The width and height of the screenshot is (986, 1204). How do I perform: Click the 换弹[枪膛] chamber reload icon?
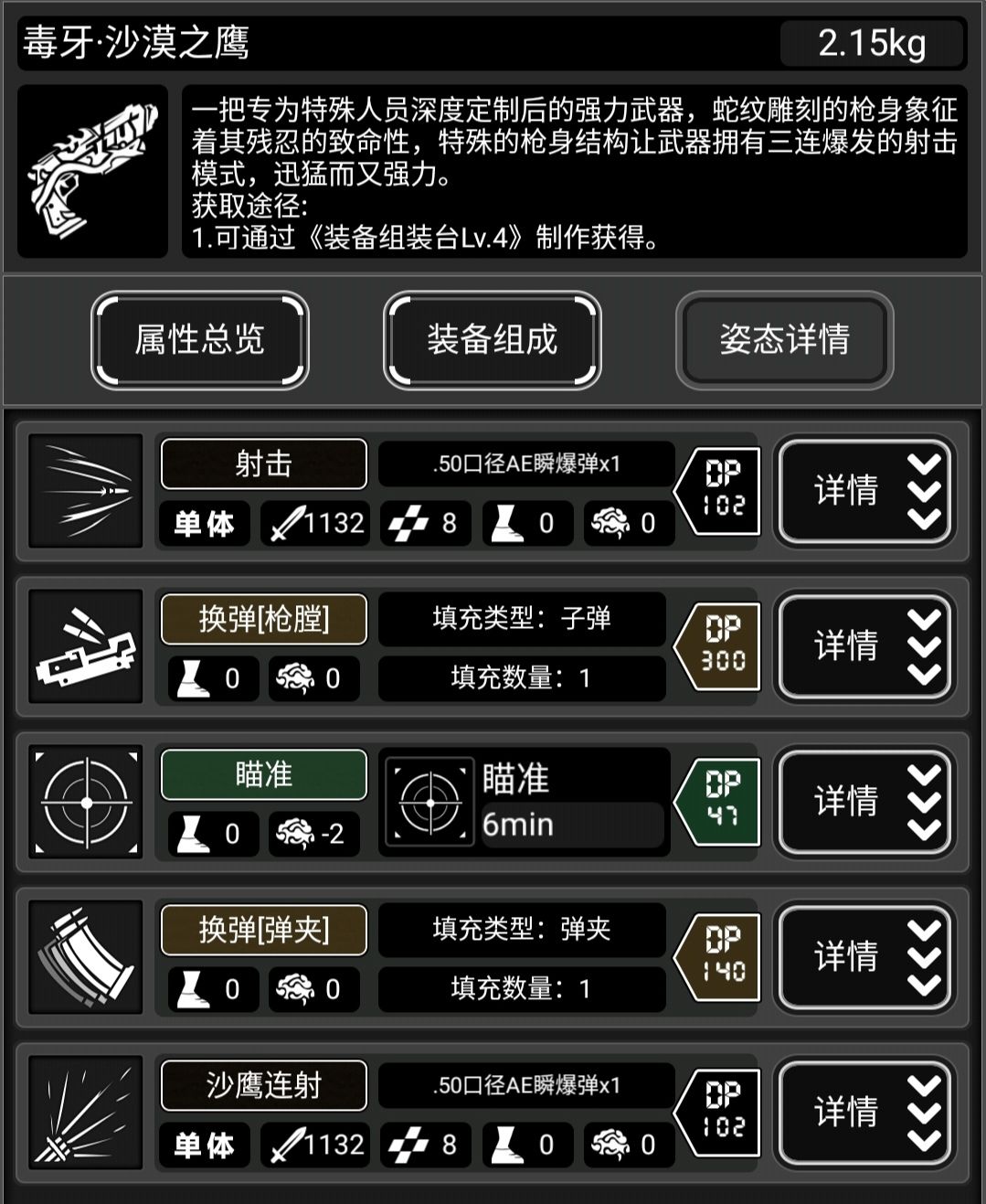pyautogui.click(x=86, y=646)
